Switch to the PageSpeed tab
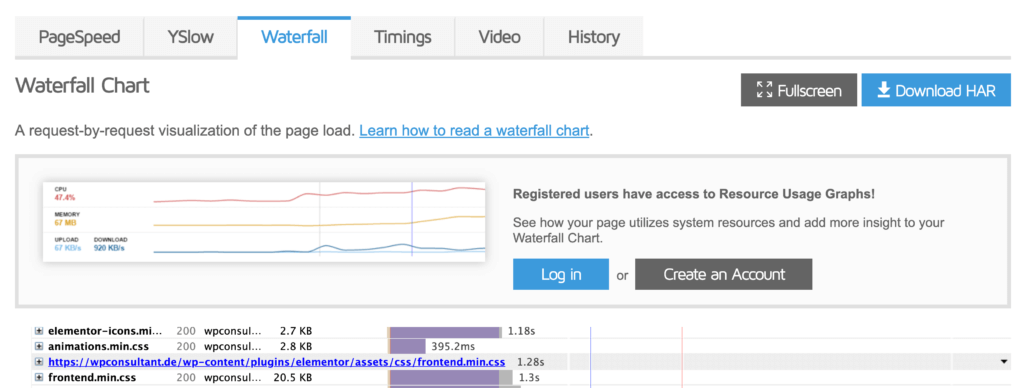The image size is (1024, 388). 79,37
